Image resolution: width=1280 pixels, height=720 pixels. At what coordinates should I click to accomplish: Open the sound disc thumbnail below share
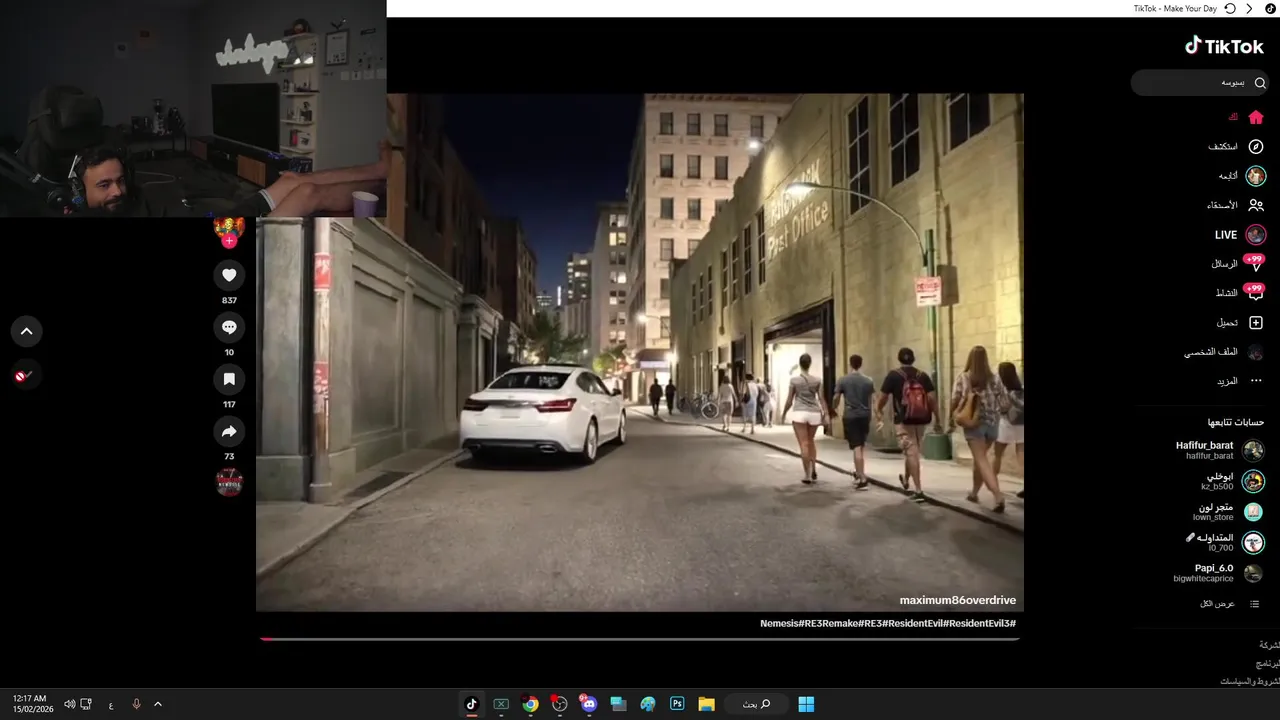[x=229, y=482]
